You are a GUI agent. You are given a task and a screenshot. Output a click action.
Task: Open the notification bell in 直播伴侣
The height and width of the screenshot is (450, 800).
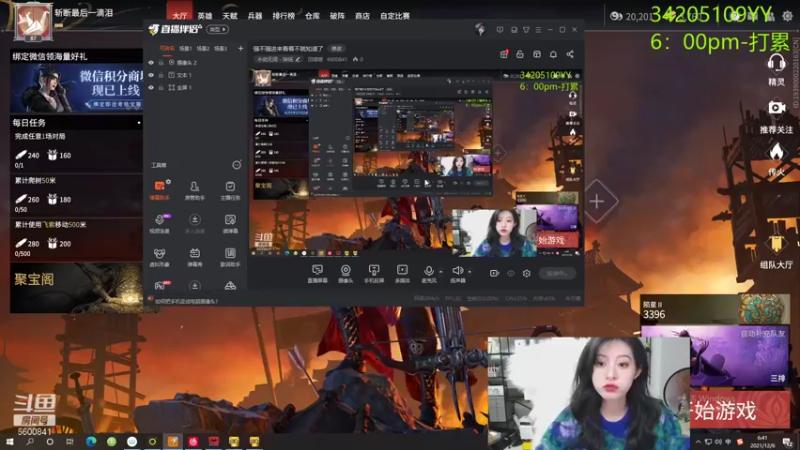click(553, 54)
